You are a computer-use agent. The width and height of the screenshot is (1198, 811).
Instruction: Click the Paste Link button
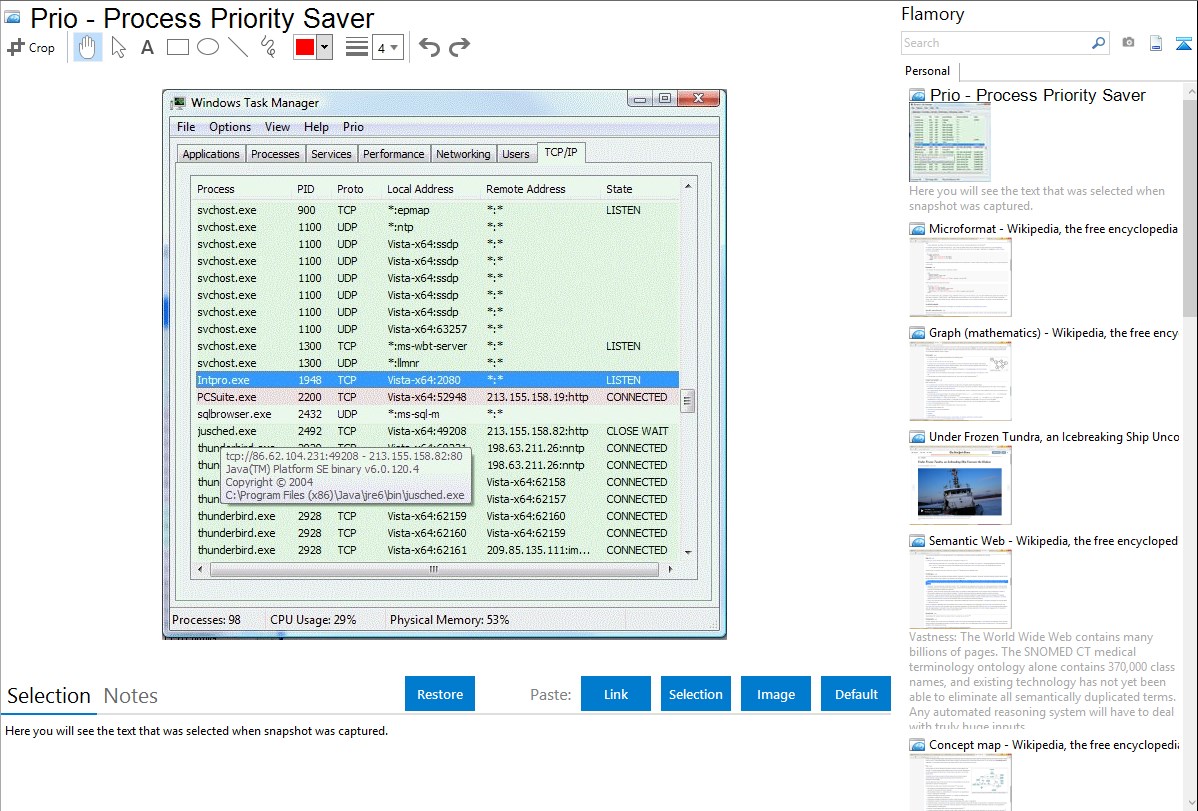pos(616,694)
